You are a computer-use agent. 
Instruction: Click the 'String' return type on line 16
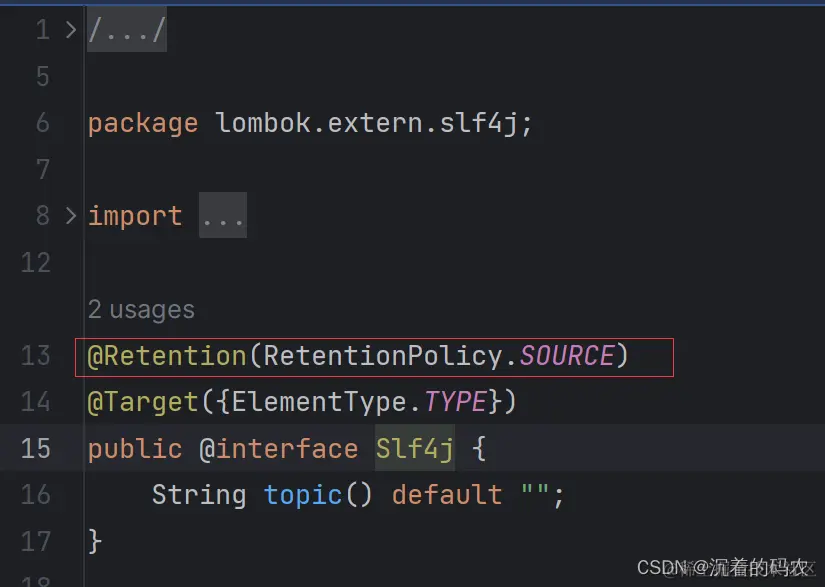199,495
